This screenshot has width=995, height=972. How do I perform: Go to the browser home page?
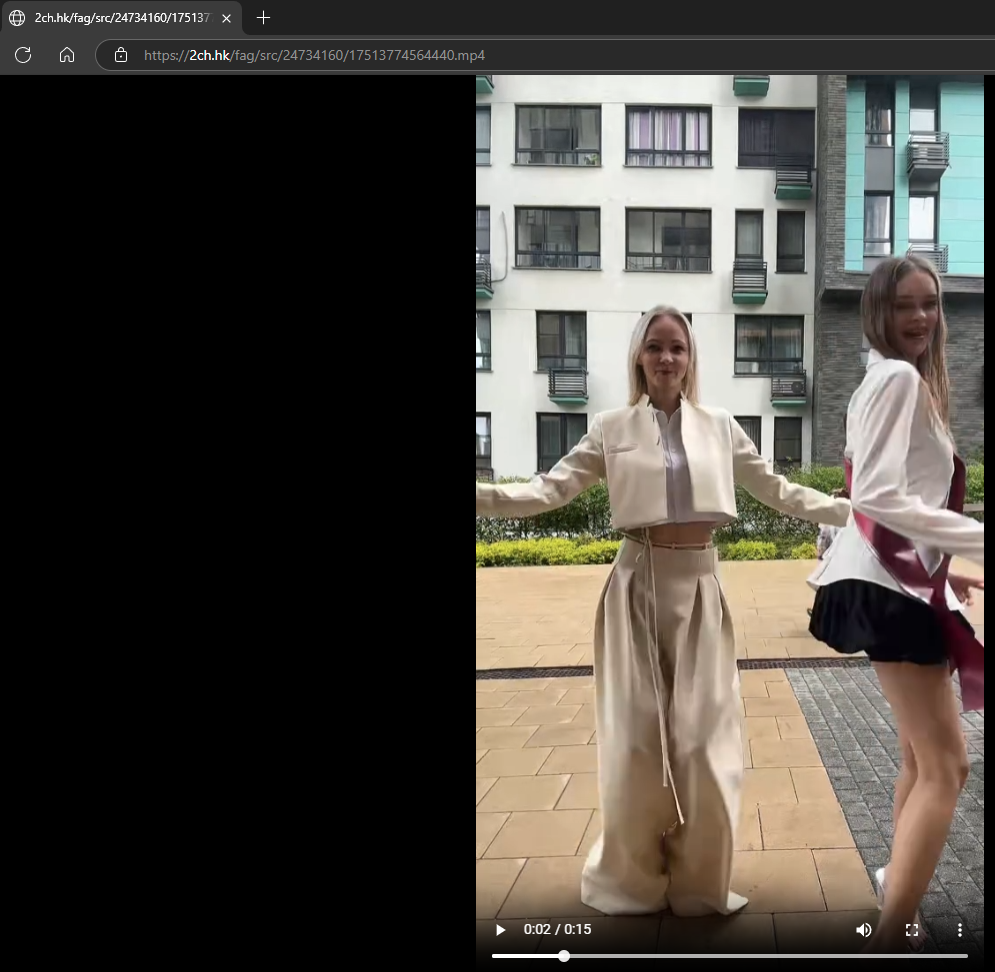coord(67,55)
